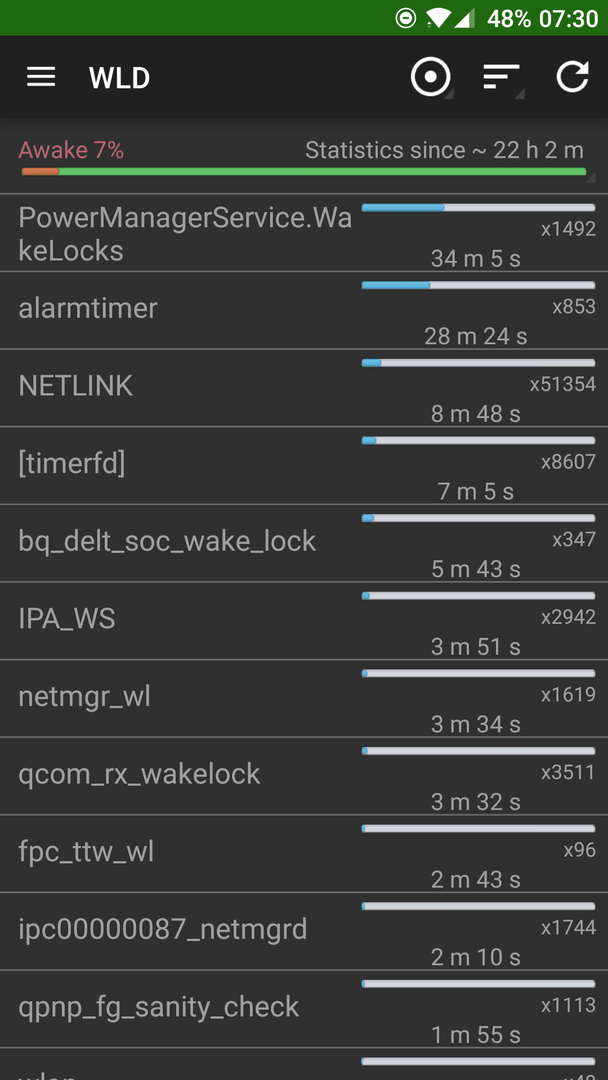Image resolution: width=608 pixels, height=1080 pixels.
Task: Expand the Statistics since time dropdown
Action: point(445,151)
